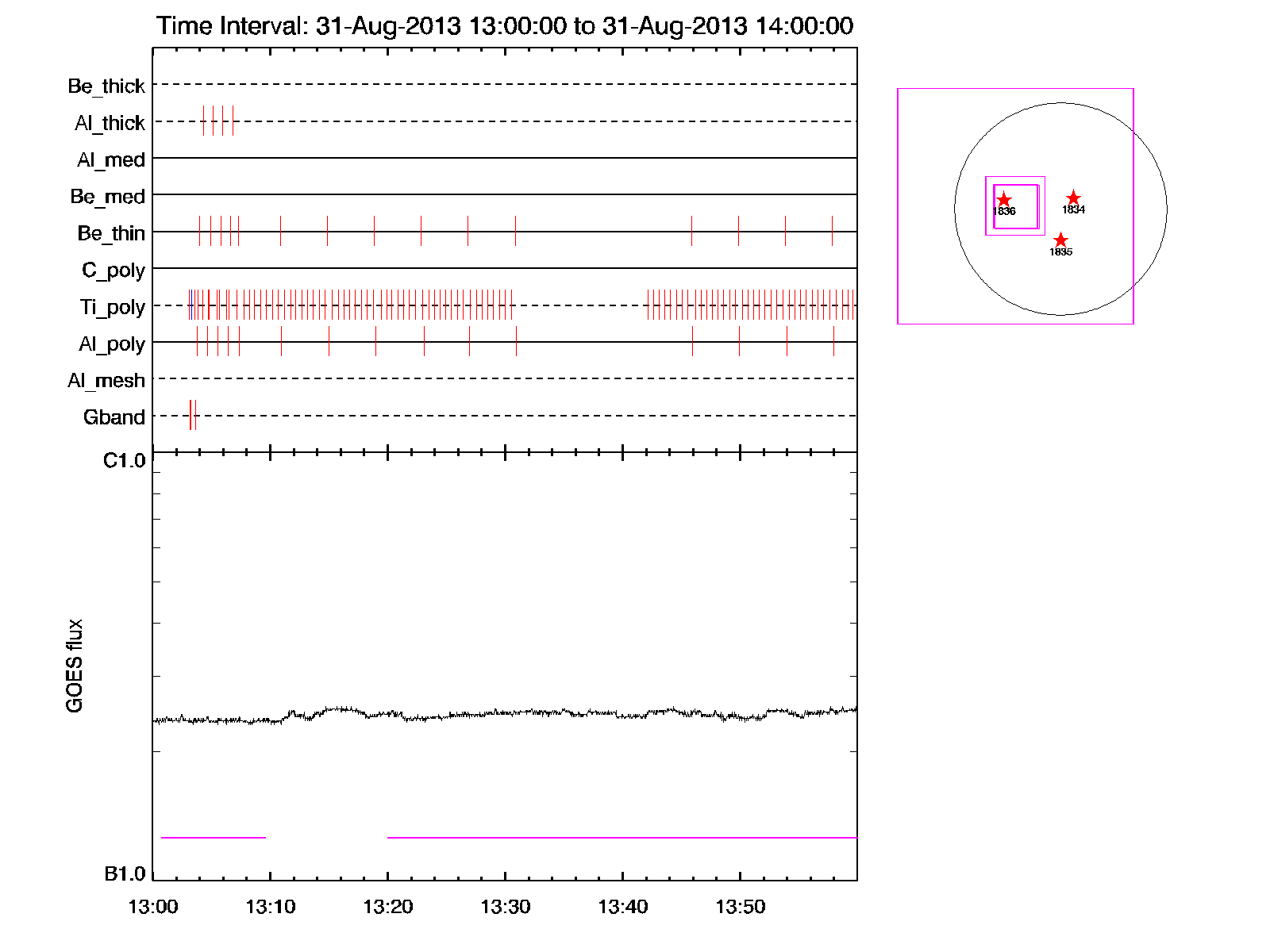Screen dimensions: 1270x952
Task: Click the short magenta bar near 13:05
Action: tap(213, 837)
